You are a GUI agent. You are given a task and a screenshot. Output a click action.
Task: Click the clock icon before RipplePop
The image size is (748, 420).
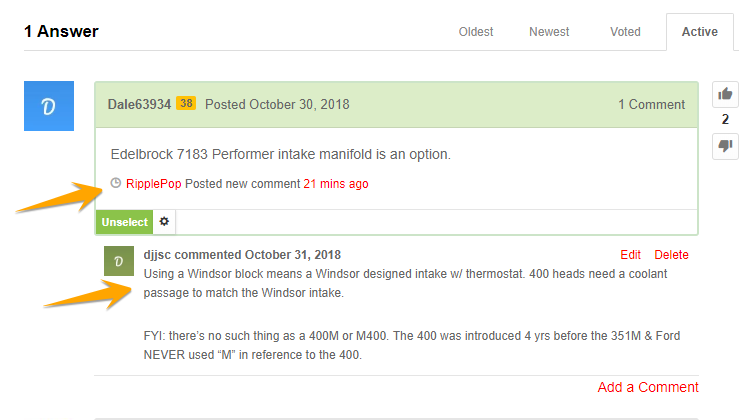click(115, 183)
